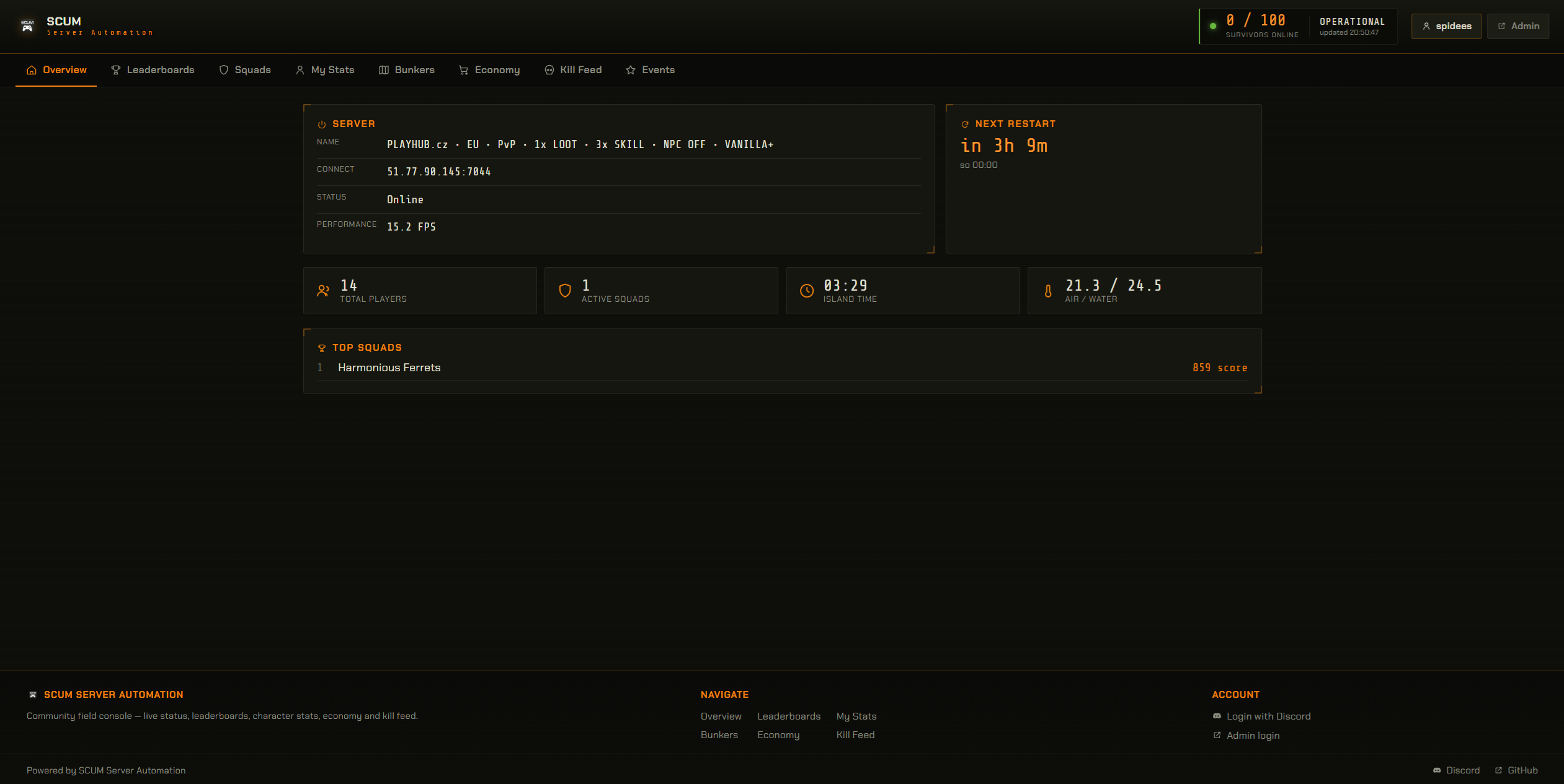This screenshot has width=1564, height=784.
Task: Click the green online status dot
Action: coord(1213,26)
